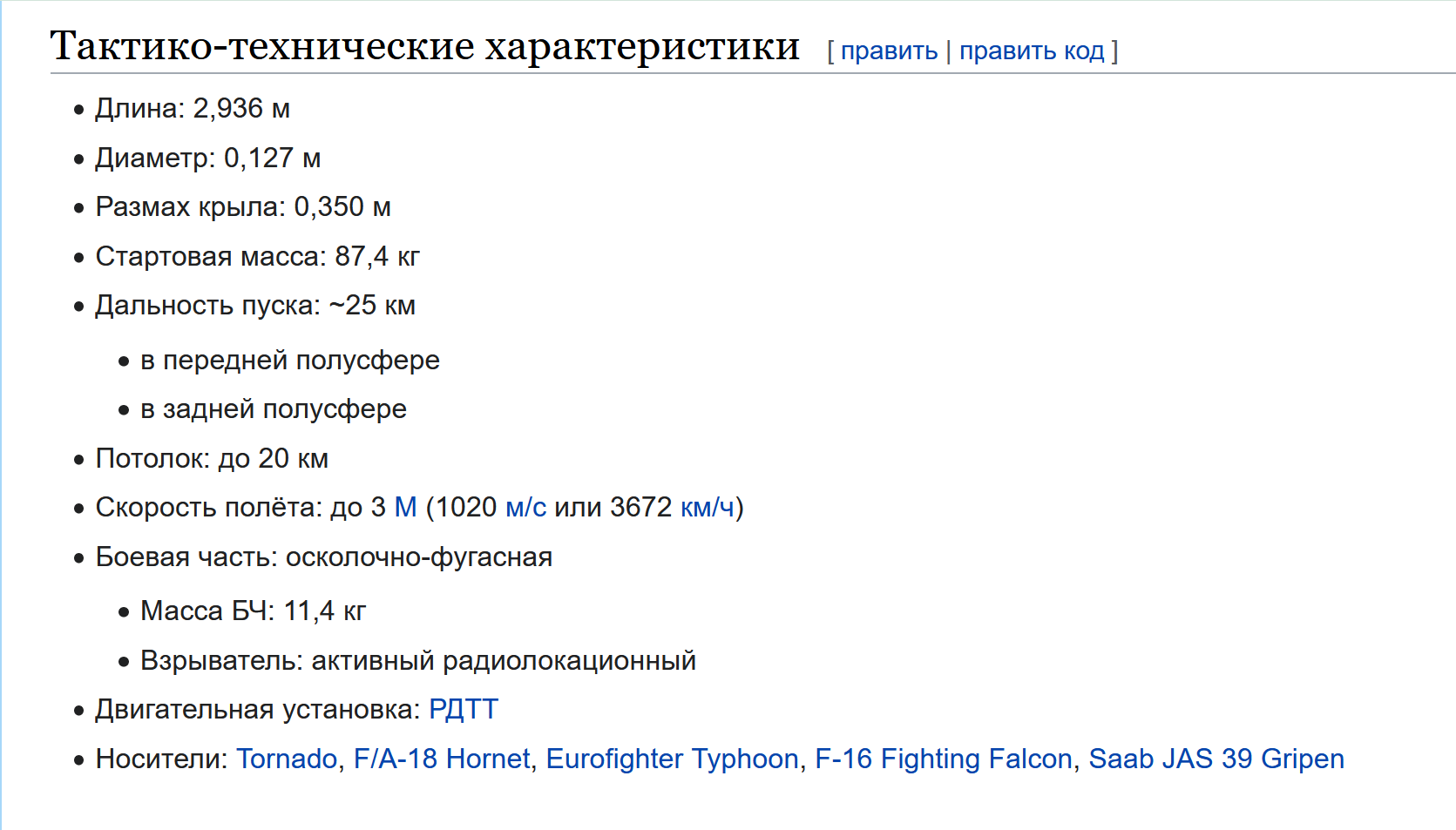The image size is (1456, 830).
Task: Click the 'Потолок: до 20 км' list item
Action: click(212, 459)
